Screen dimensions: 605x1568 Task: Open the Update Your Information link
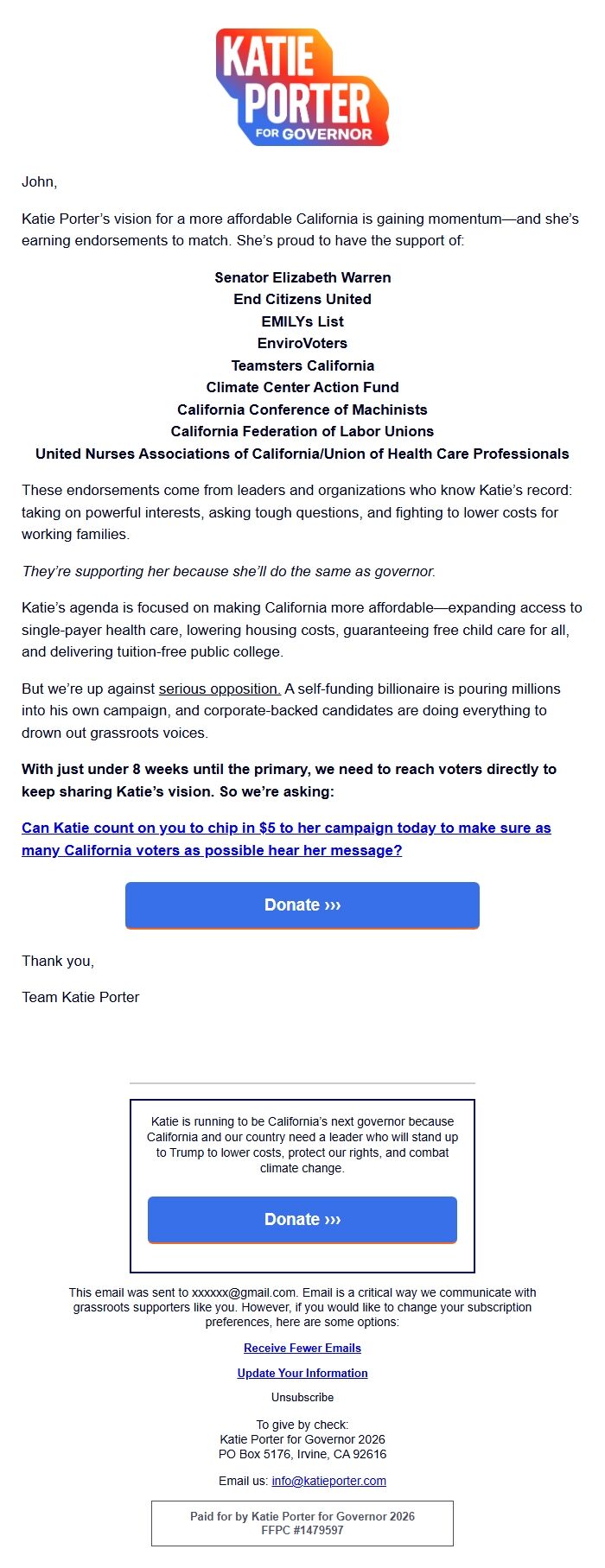pyautogui.click(x=302, y=1373)
